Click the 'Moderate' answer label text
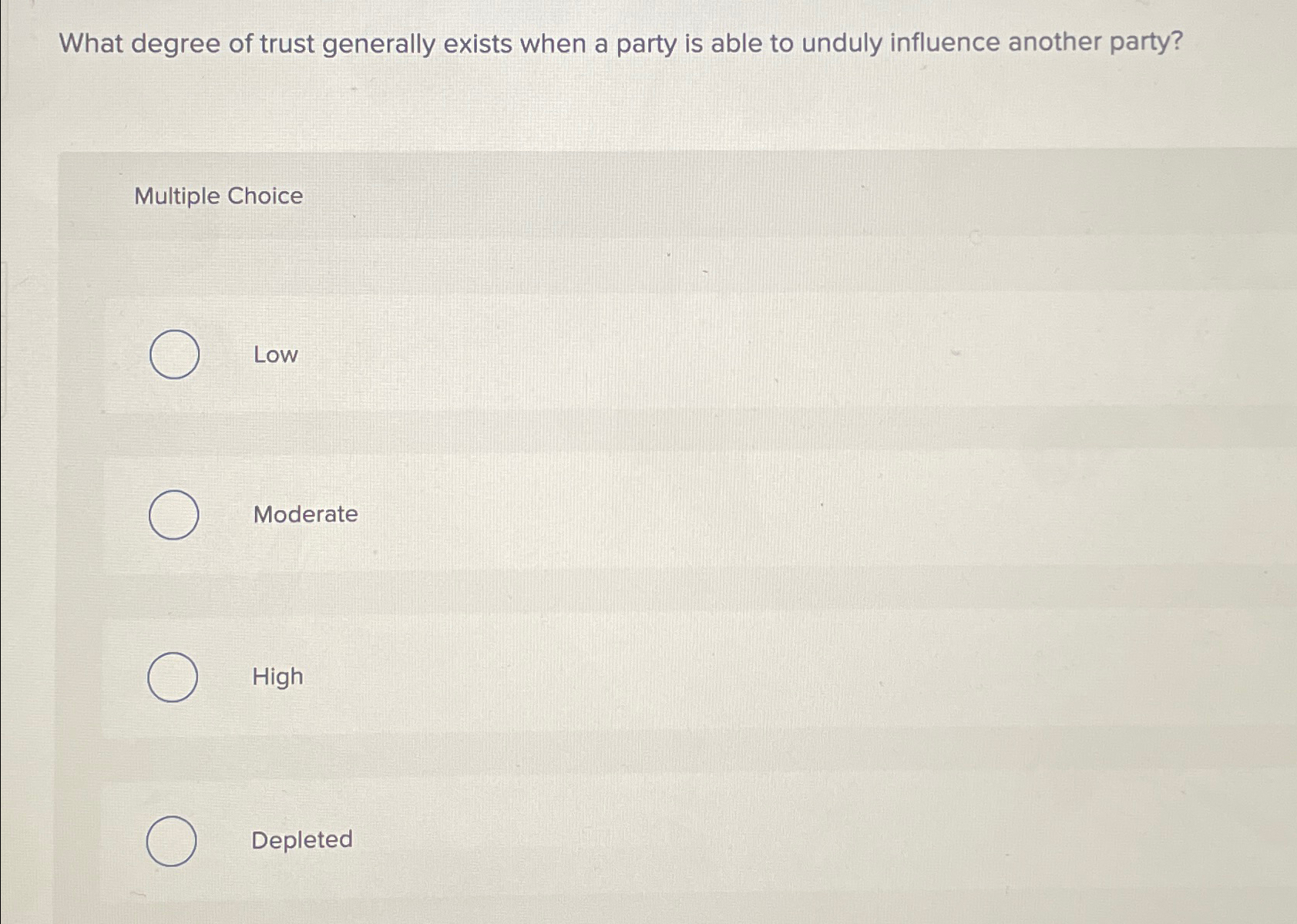 pos(305,514)
